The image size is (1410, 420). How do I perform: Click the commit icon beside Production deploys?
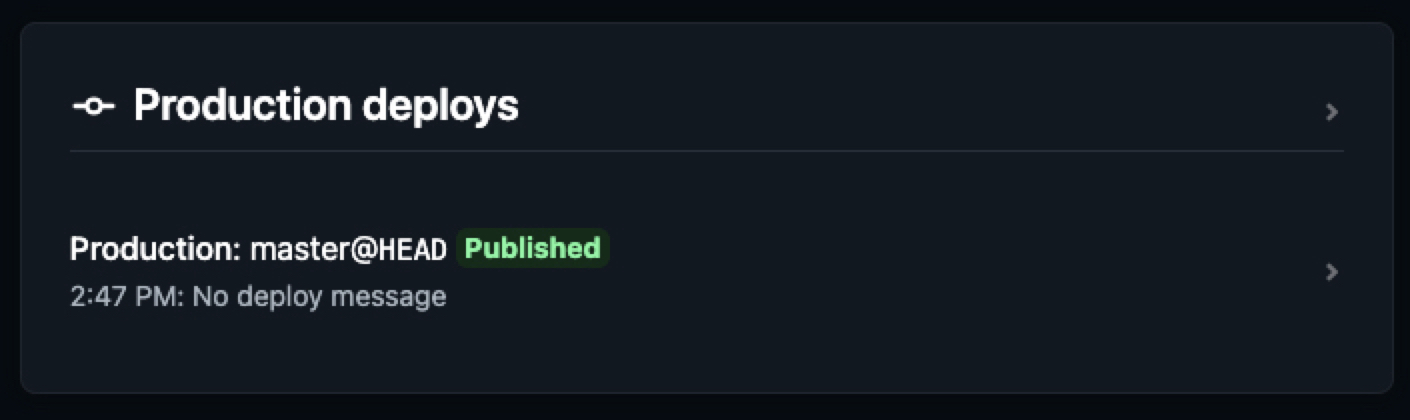[x=93, y=106]
